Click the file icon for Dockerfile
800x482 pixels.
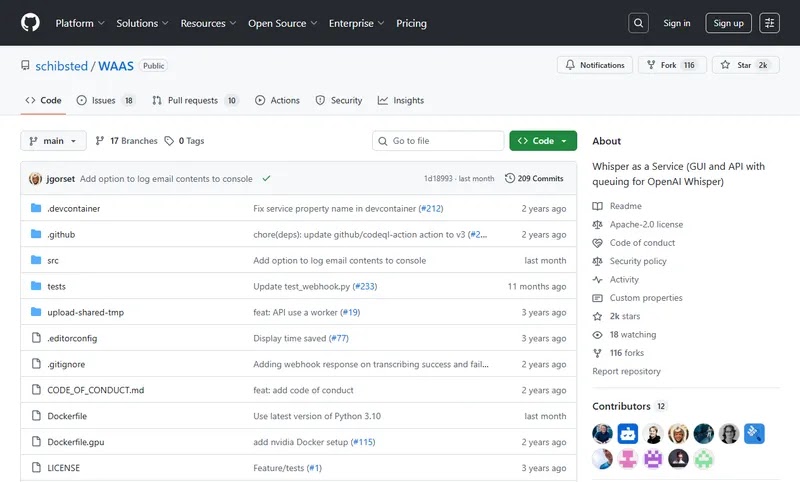point(36,416)
